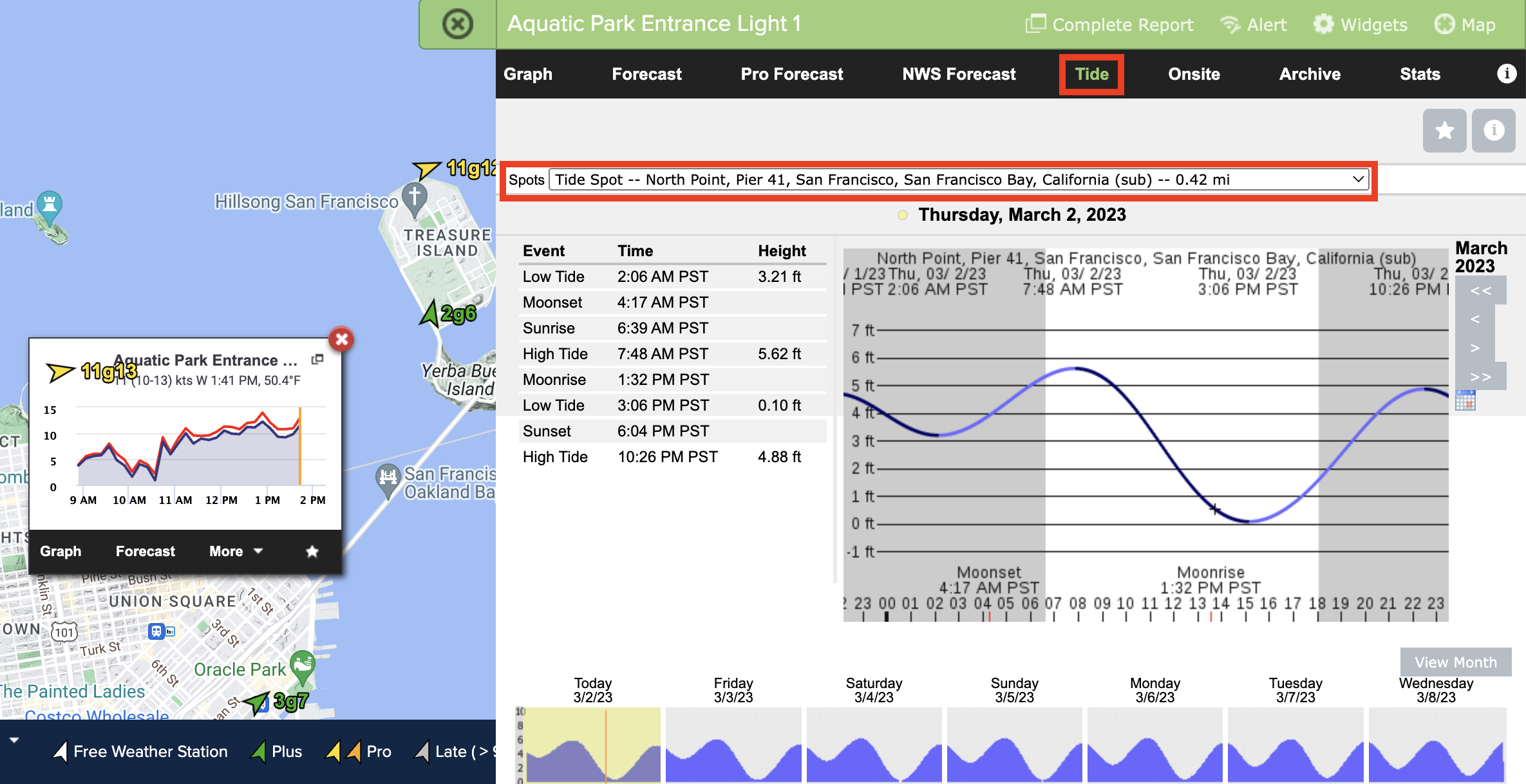Jump forward with the >> arrow
Image resolution: width=1526 pixels, height=784 pixels.
1480,377
